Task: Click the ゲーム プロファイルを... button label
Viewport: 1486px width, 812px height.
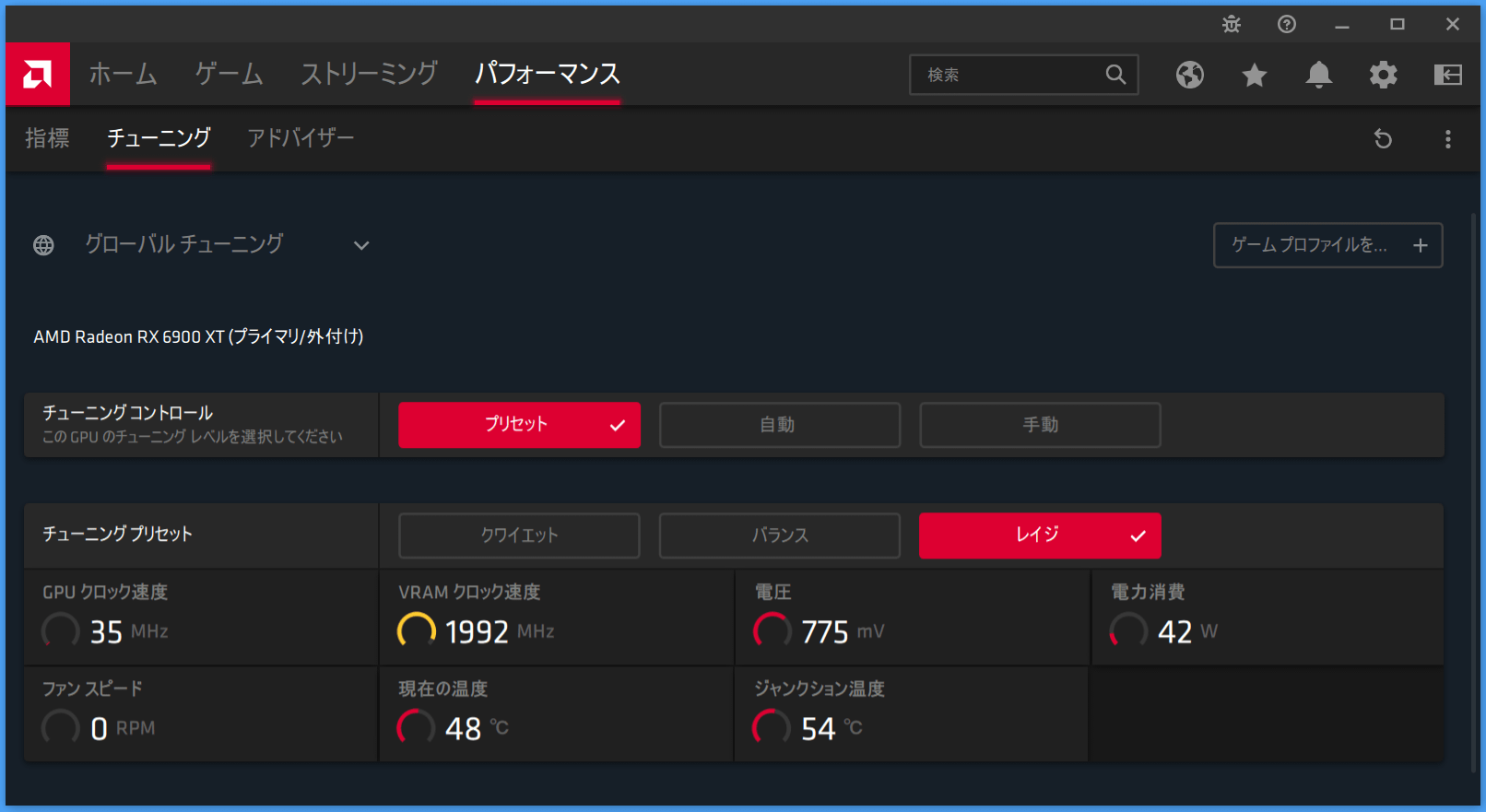Action: [1309, 244]
